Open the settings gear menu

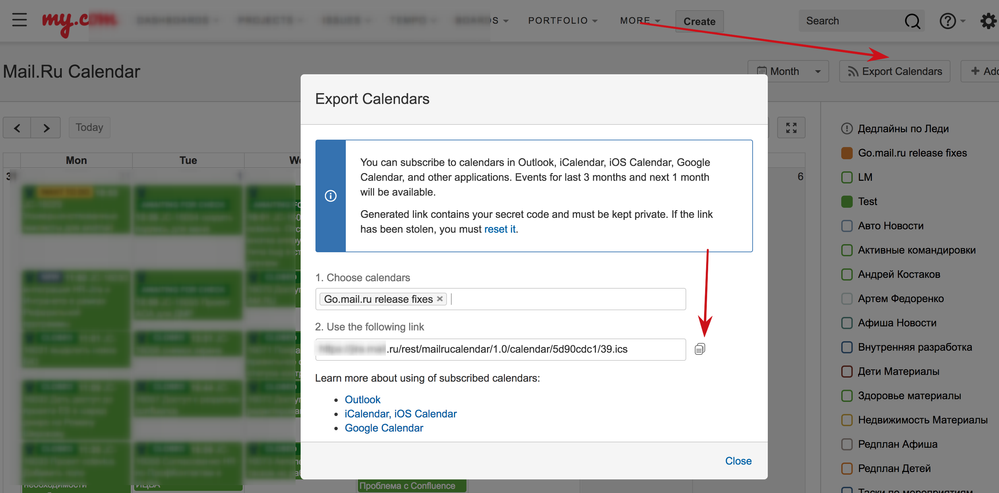[988, 21]
